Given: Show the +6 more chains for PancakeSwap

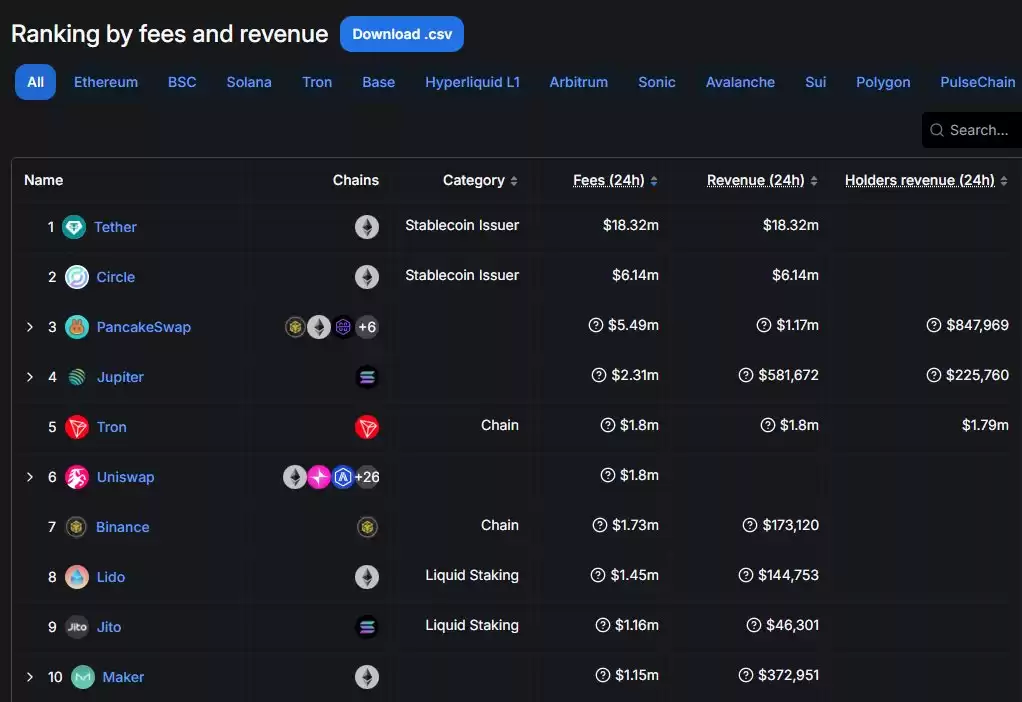Looking at the screenshot, I should 367,327.
